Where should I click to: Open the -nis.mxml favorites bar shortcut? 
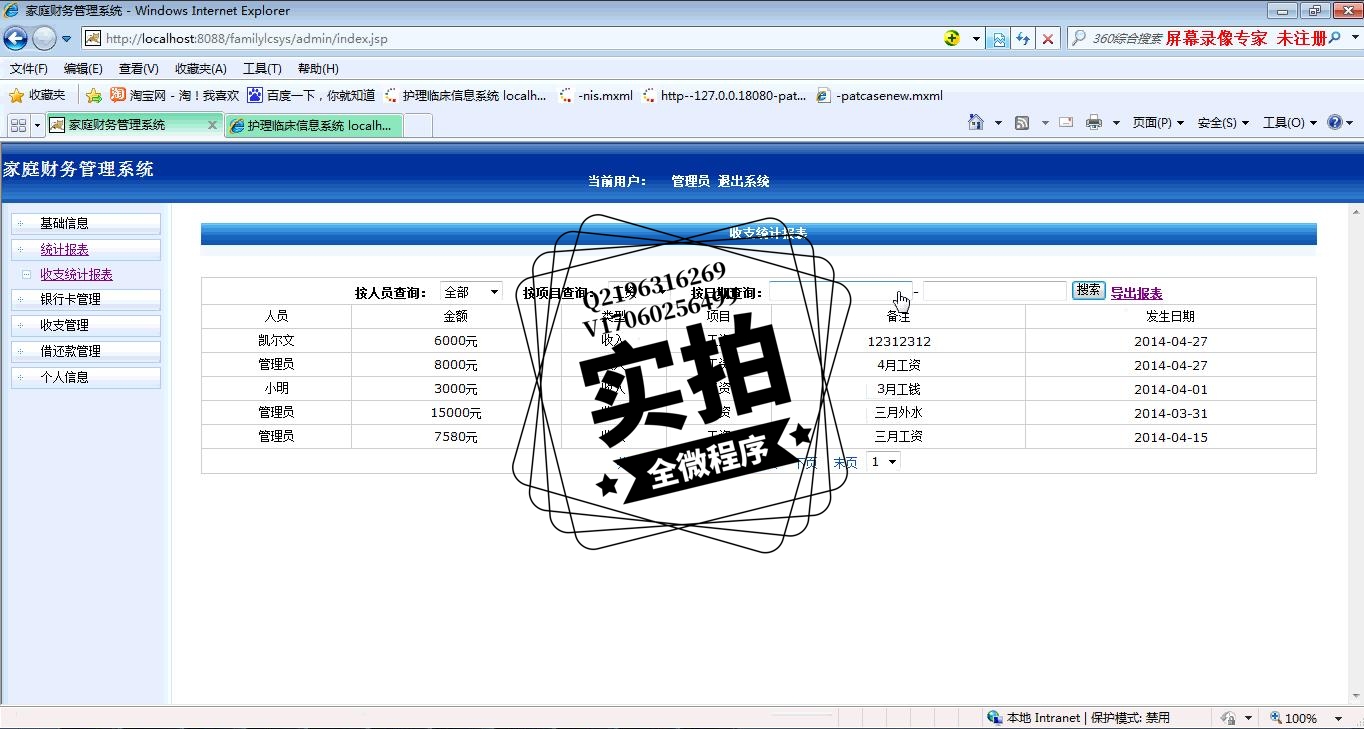(596, 95)
